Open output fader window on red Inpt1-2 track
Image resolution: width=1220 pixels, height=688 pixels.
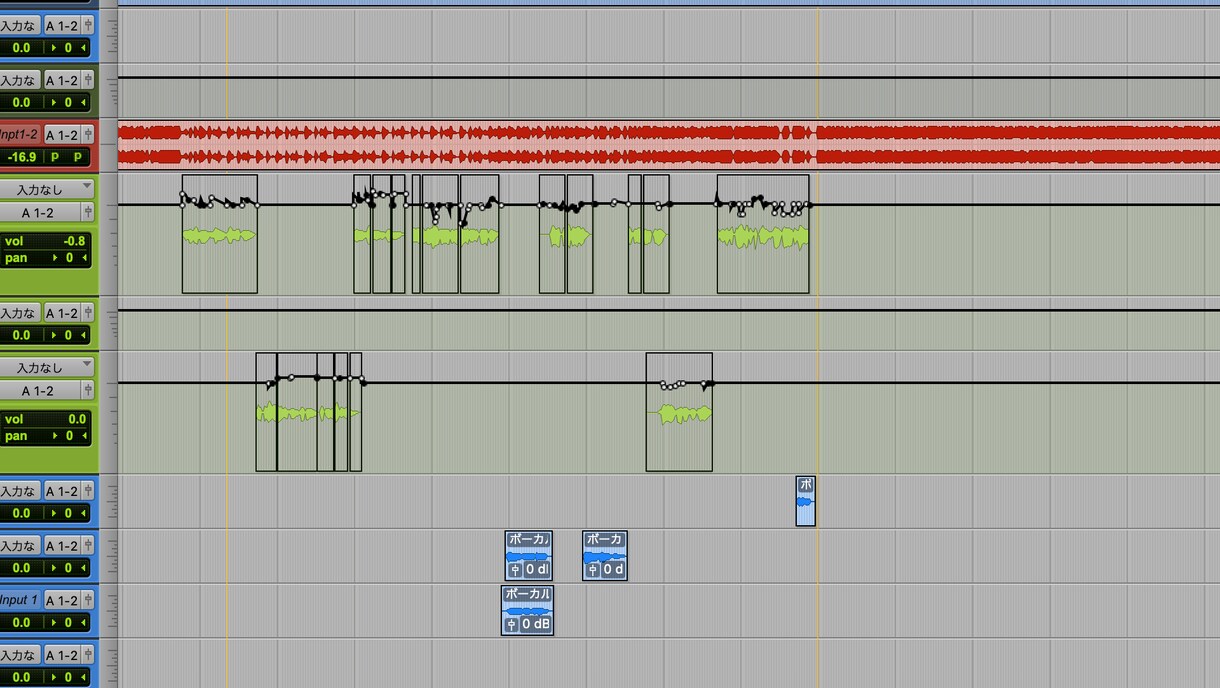click(x=88, y=135)
